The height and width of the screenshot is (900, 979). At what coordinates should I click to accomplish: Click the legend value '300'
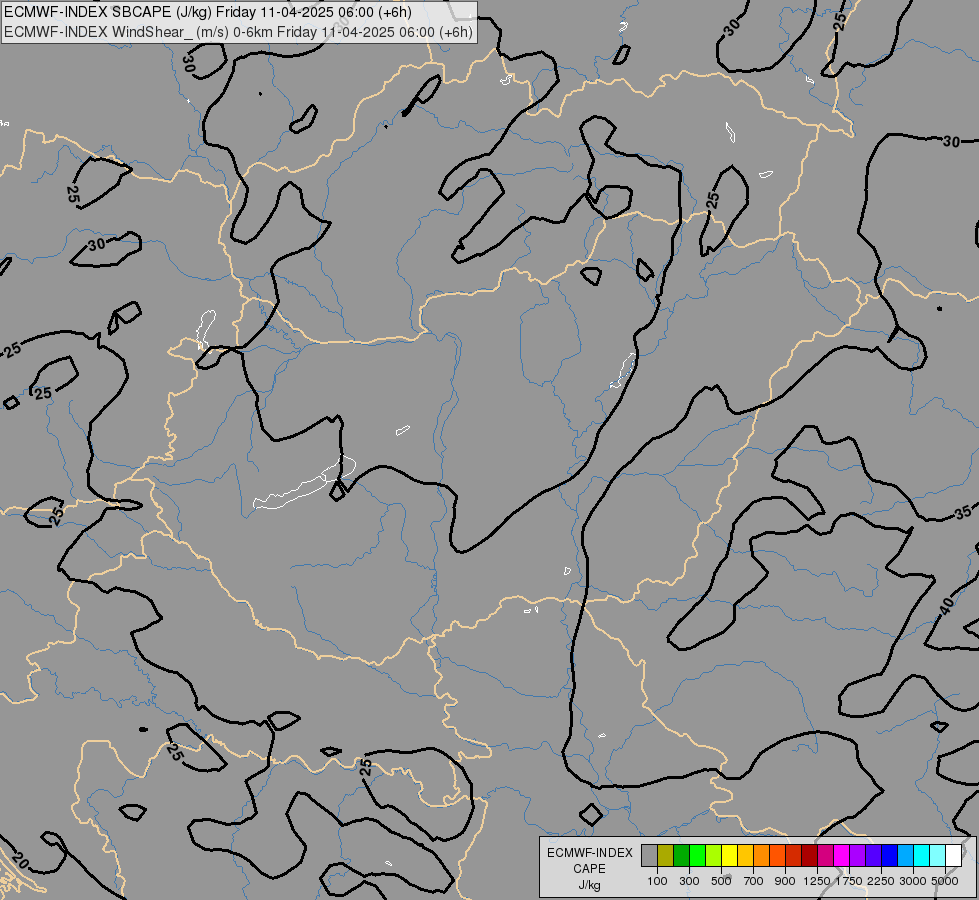(689, 881)
